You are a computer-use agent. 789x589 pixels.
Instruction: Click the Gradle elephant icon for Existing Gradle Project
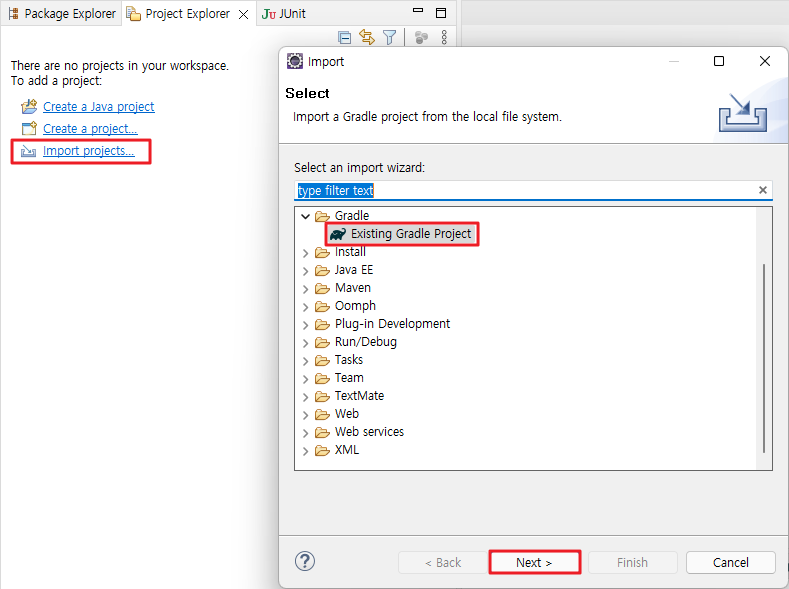338,234
